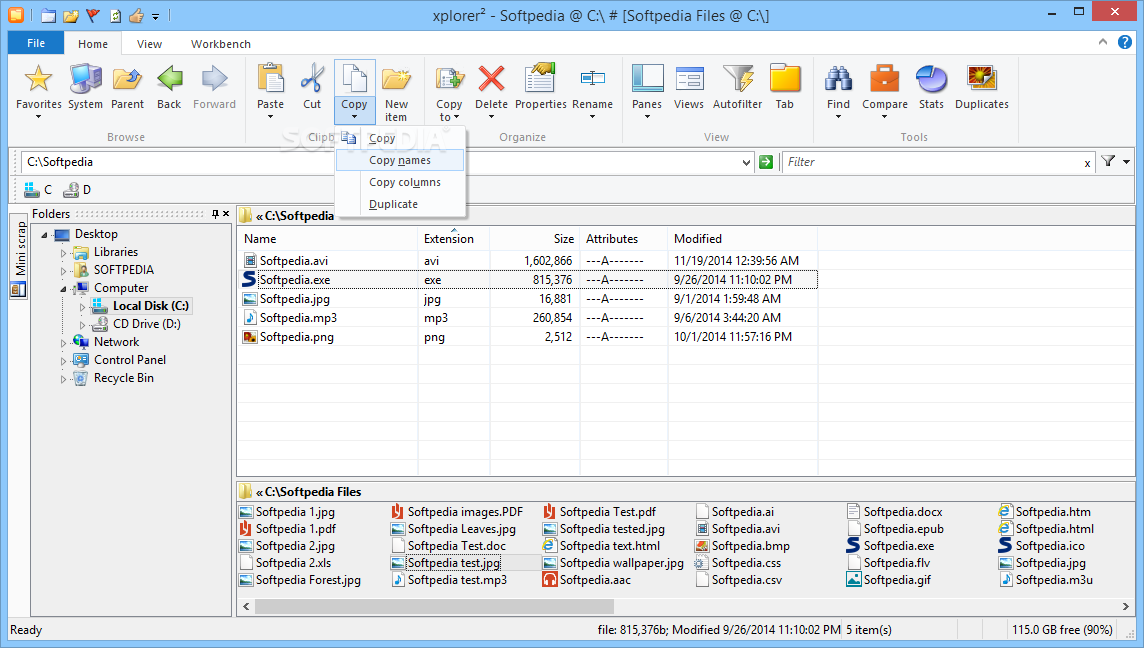Collapse the ribbon with the chevron

click(1102, 42)
